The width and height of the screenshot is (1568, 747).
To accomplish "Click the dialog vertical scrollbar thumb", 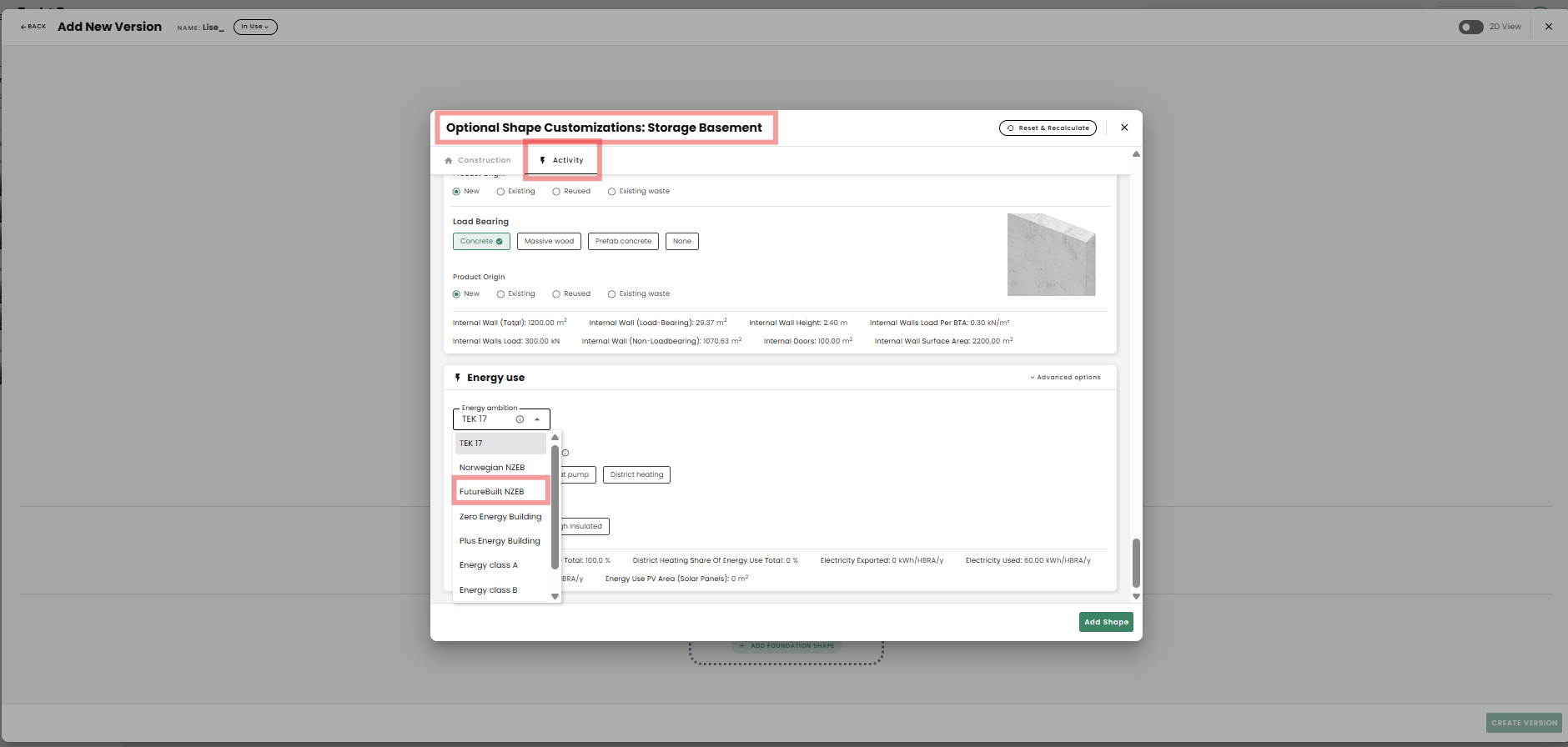I will (1136, 563).
